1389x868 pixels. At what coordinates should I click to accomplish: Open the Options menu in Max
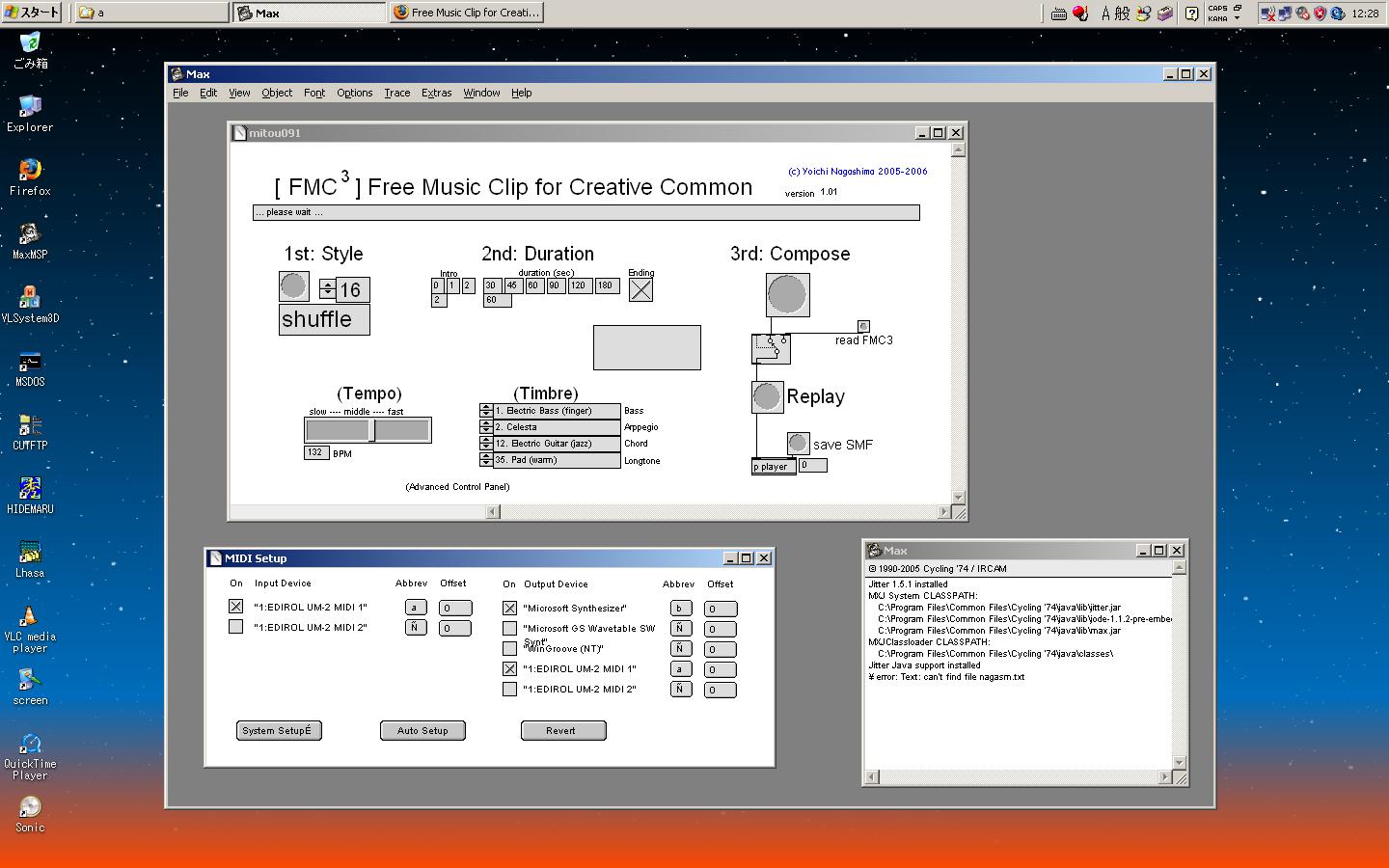(355, 93)
